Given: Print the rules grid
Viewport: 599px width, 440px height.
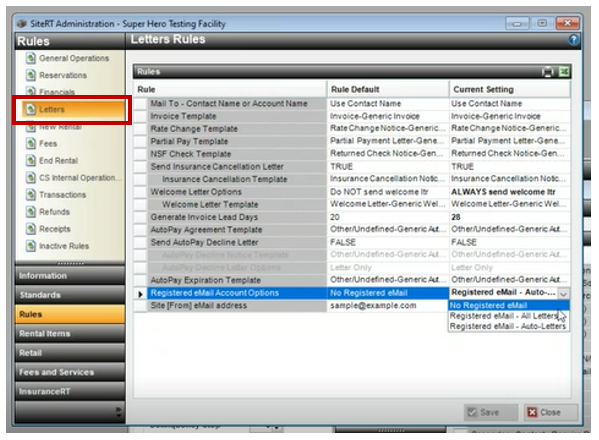Looking at the screenshot, I should (x=548, y=72).
